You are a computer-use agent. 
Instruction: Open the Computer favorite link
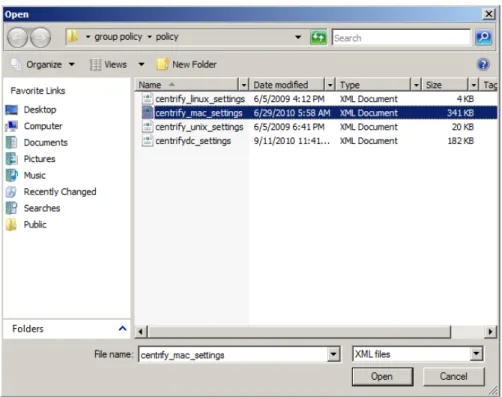coord(43,126)
